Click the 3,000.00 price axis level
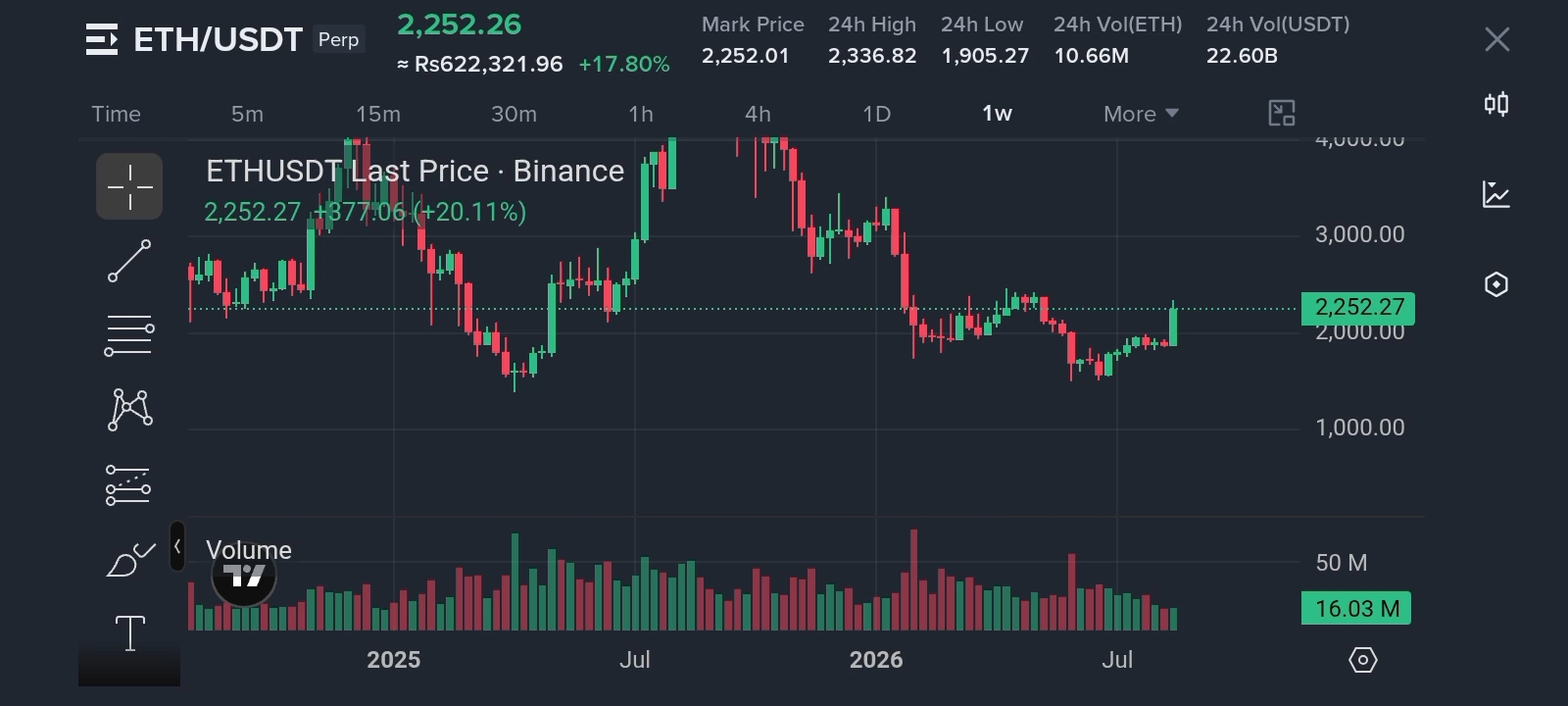This screenshot has height=706, width=1568. click(x=1359, y=234)
